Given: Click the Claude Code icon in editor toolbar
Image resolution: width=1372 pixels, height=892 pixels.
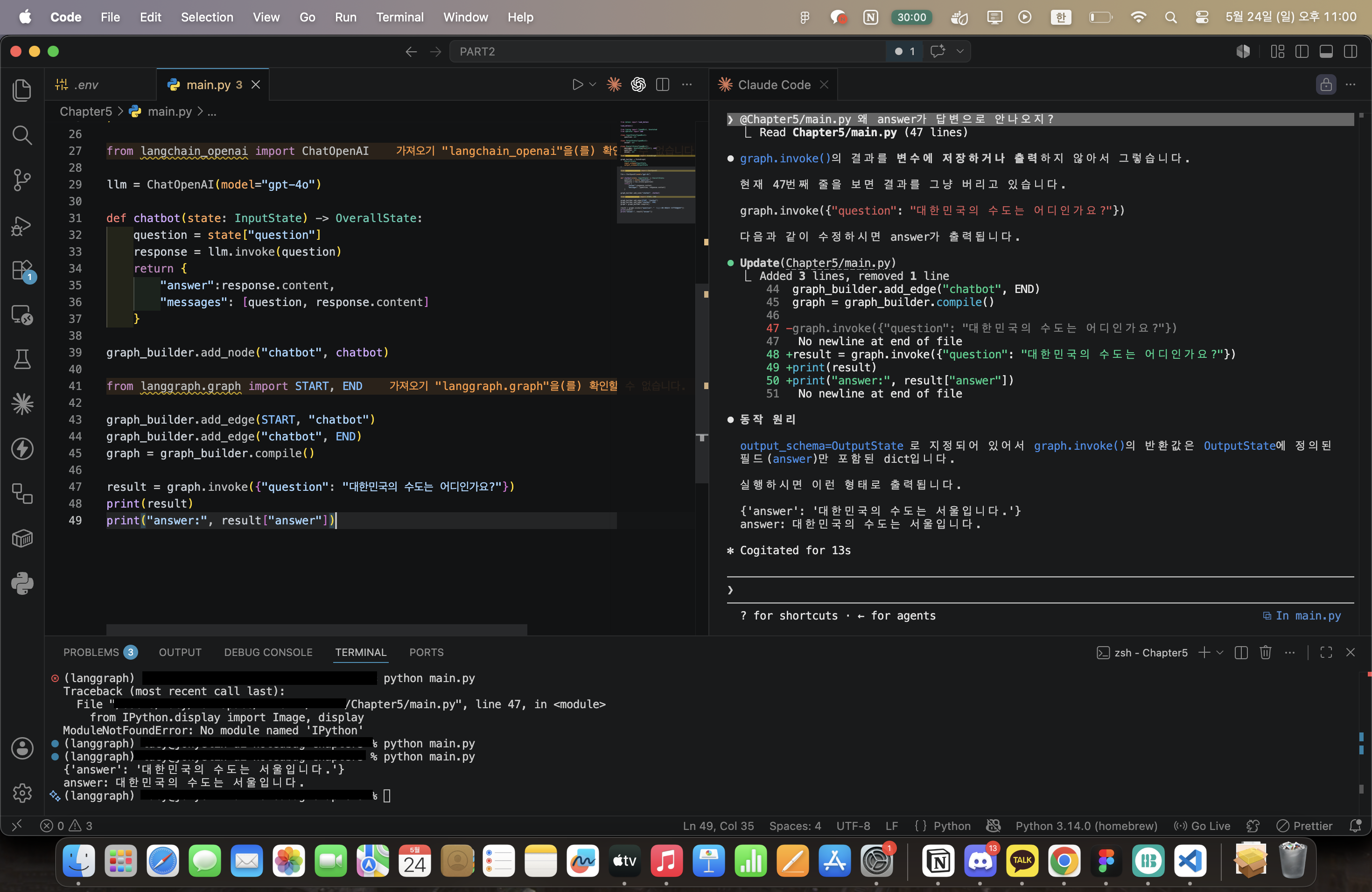Looking at the screenshot, I should point(614,85).
